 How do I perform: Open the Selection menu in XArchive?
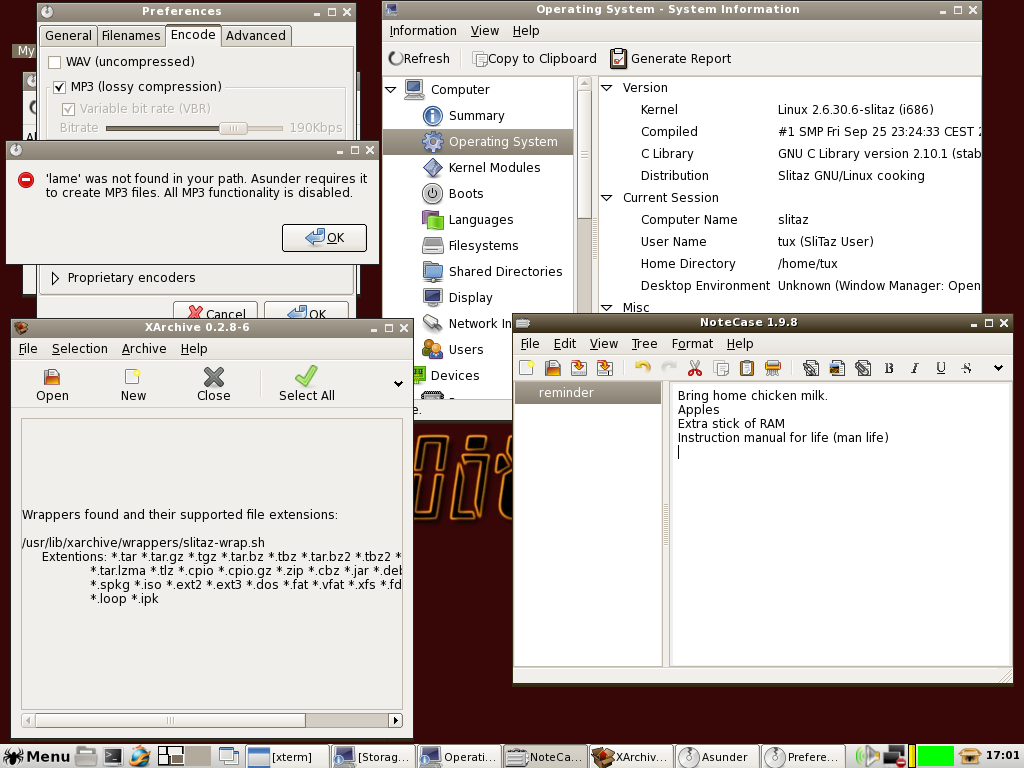[80, 349]
